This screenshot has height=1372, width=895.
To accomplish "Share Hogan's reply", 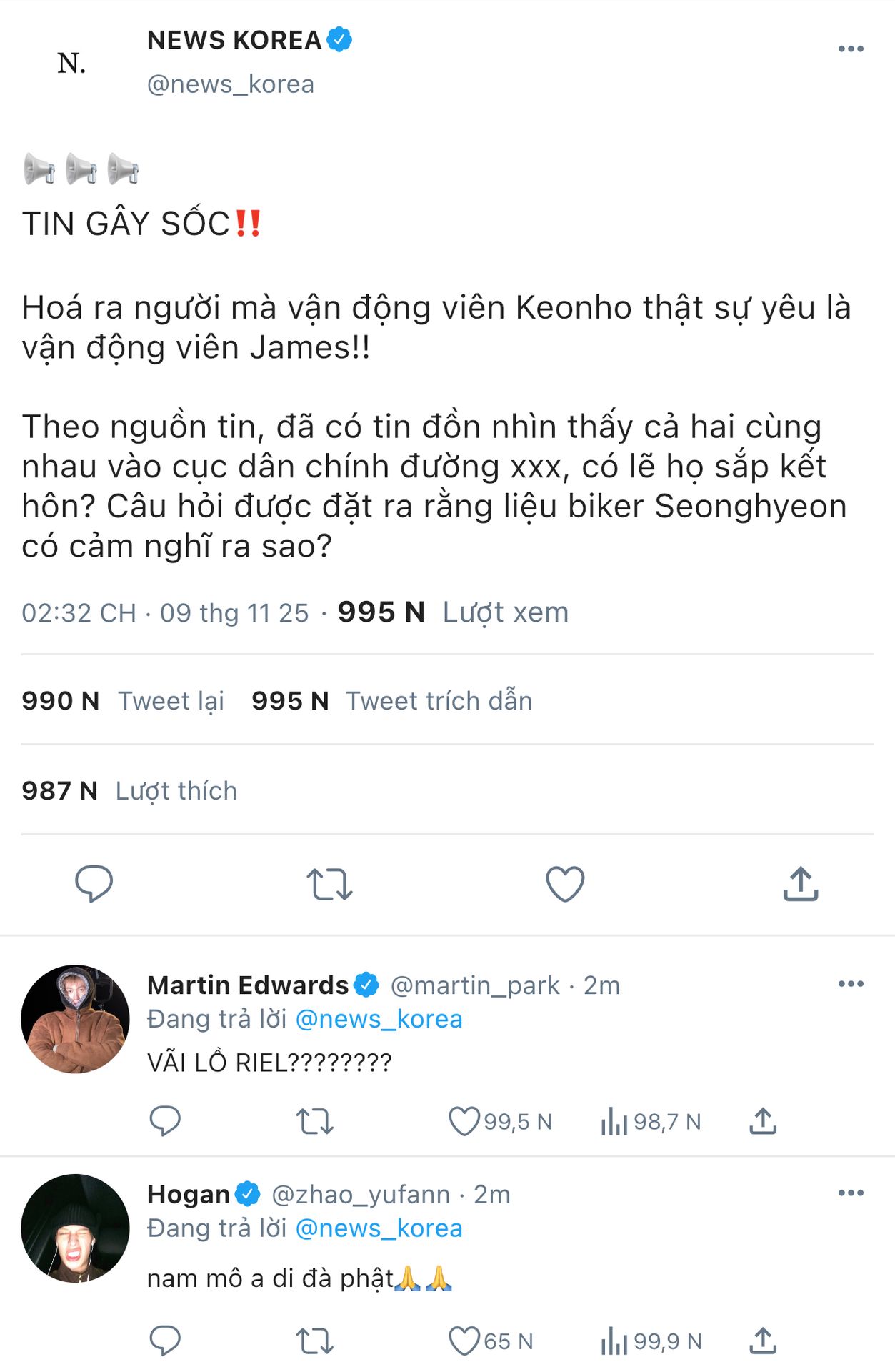I will pos(763,1341).
